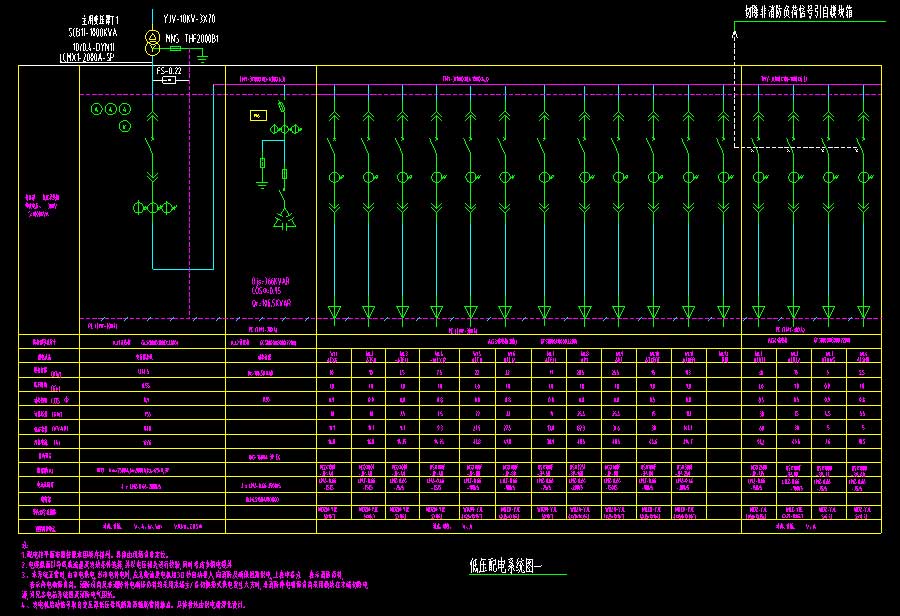Select the COSφ=0.95 text
Image resolution: width=900 pixels, height=616 pixels.
click(x=266, y=291)
